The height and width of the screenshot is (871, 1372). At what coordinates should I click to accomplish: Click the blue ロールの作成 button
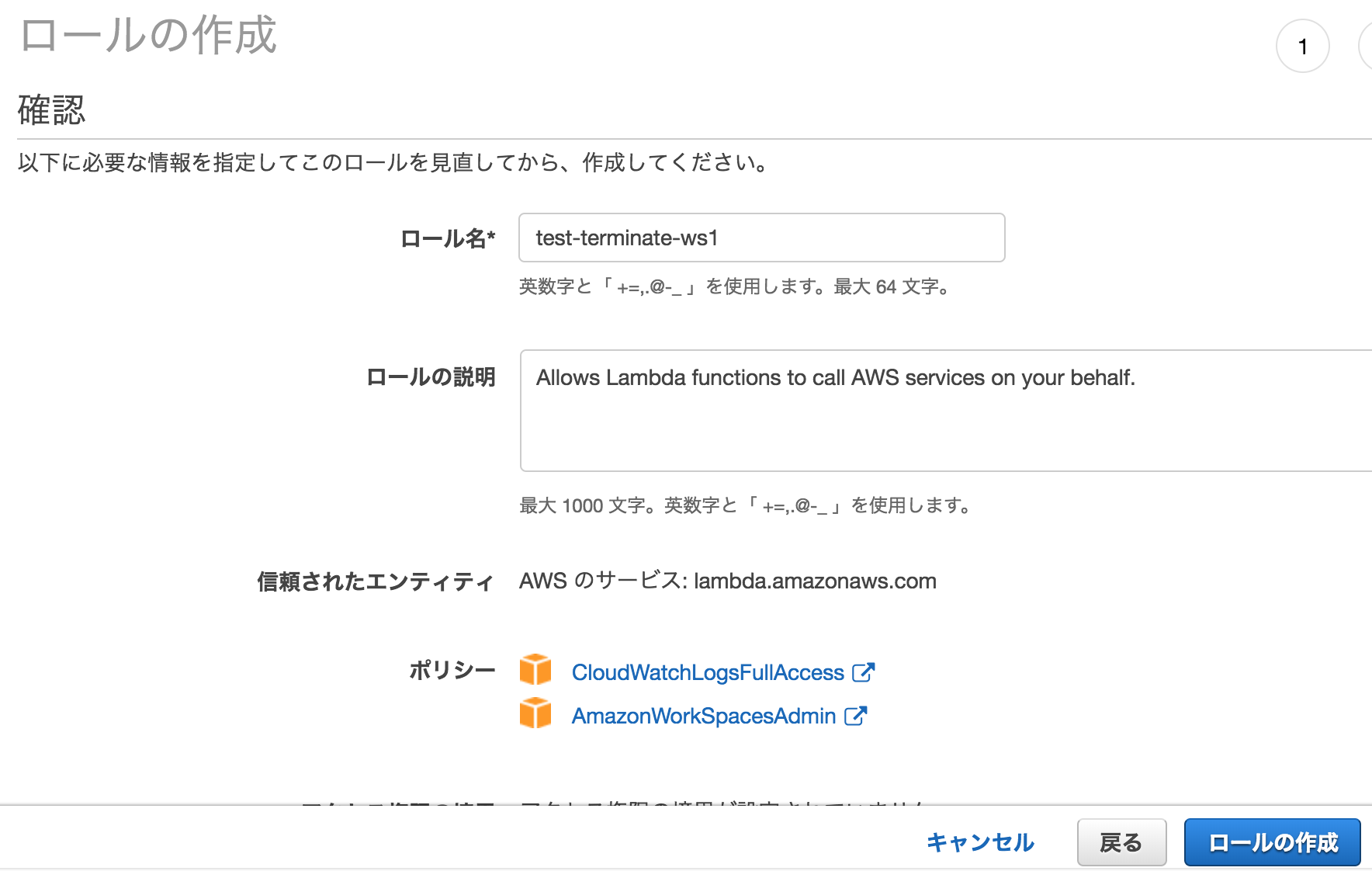(x=1273, y=842)
